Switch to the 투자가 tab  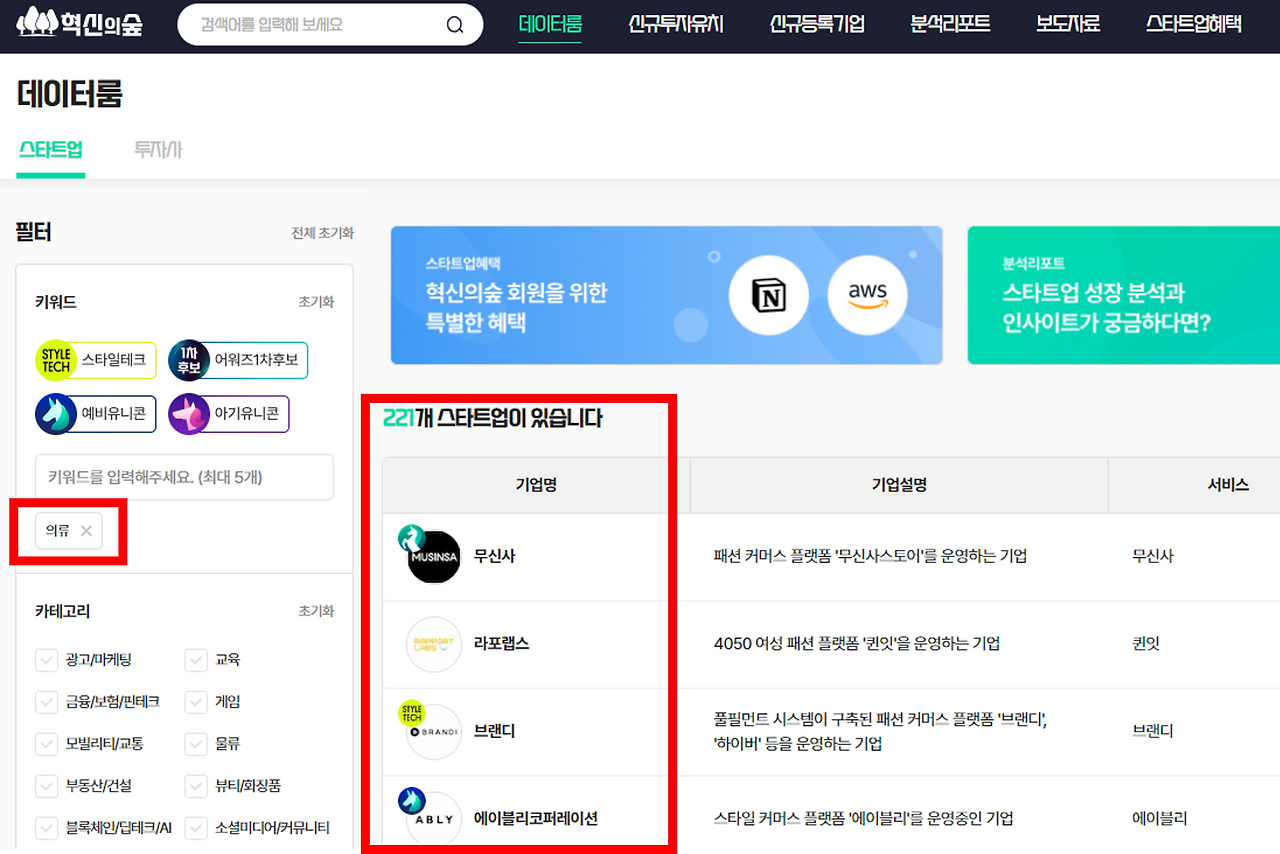coord(156,149)
